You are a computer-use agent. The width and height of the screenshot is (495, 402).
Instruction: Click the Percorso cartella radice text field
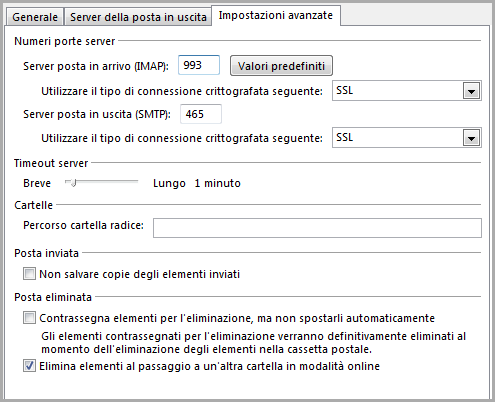coord(317,228)
